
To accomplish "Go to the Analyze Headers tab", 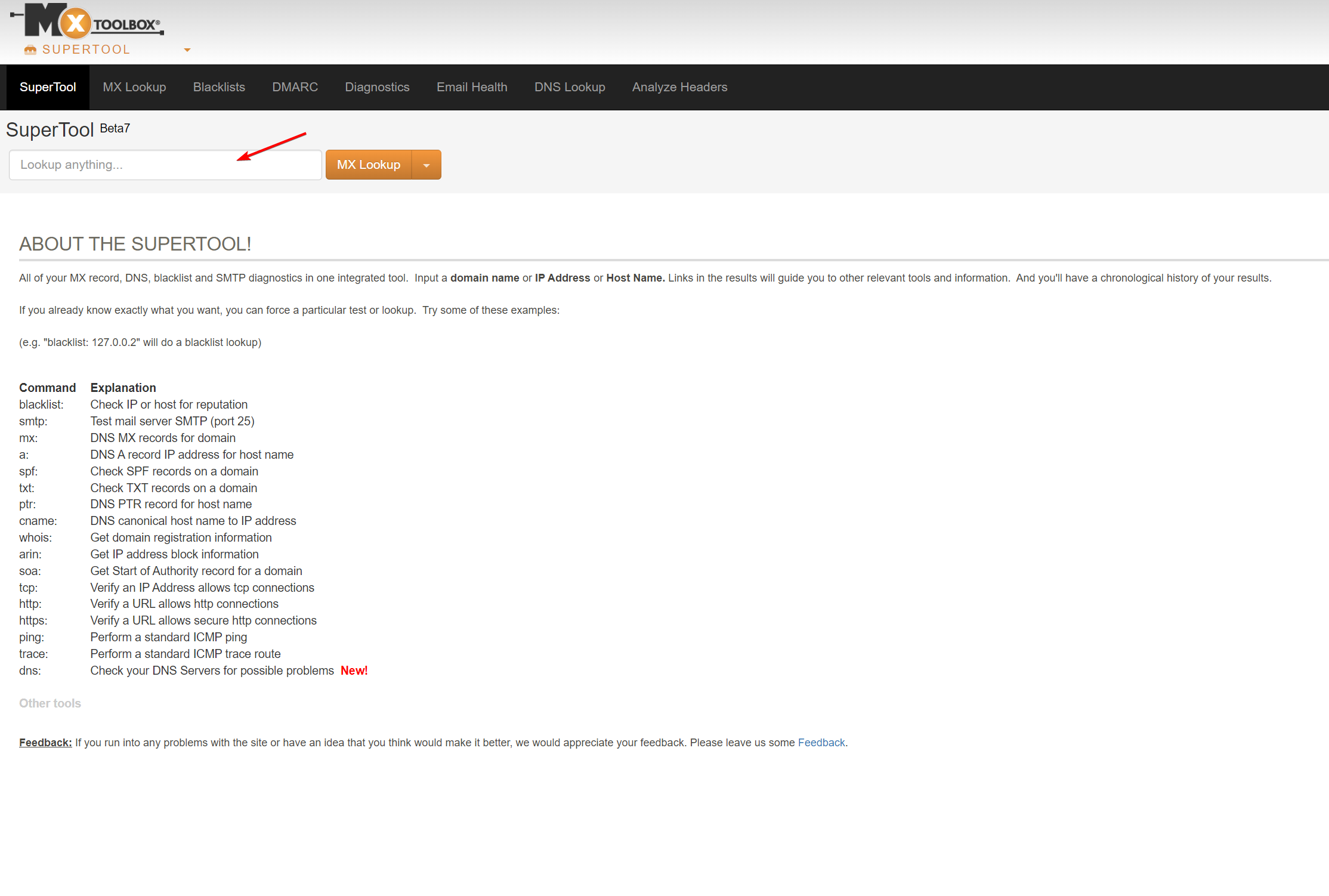I will (x=679, y=87).
